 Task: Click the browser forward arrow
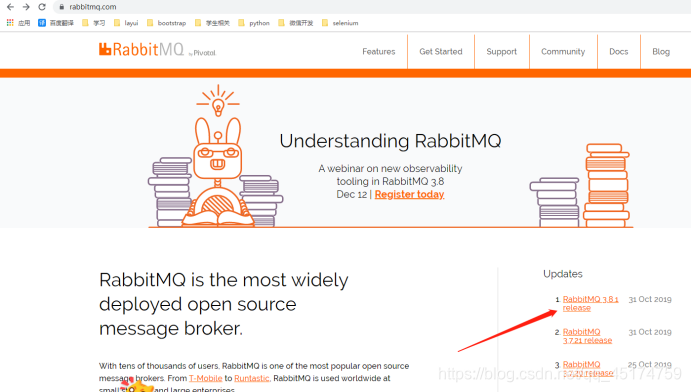pyautogui.click(x=26, y=7)
